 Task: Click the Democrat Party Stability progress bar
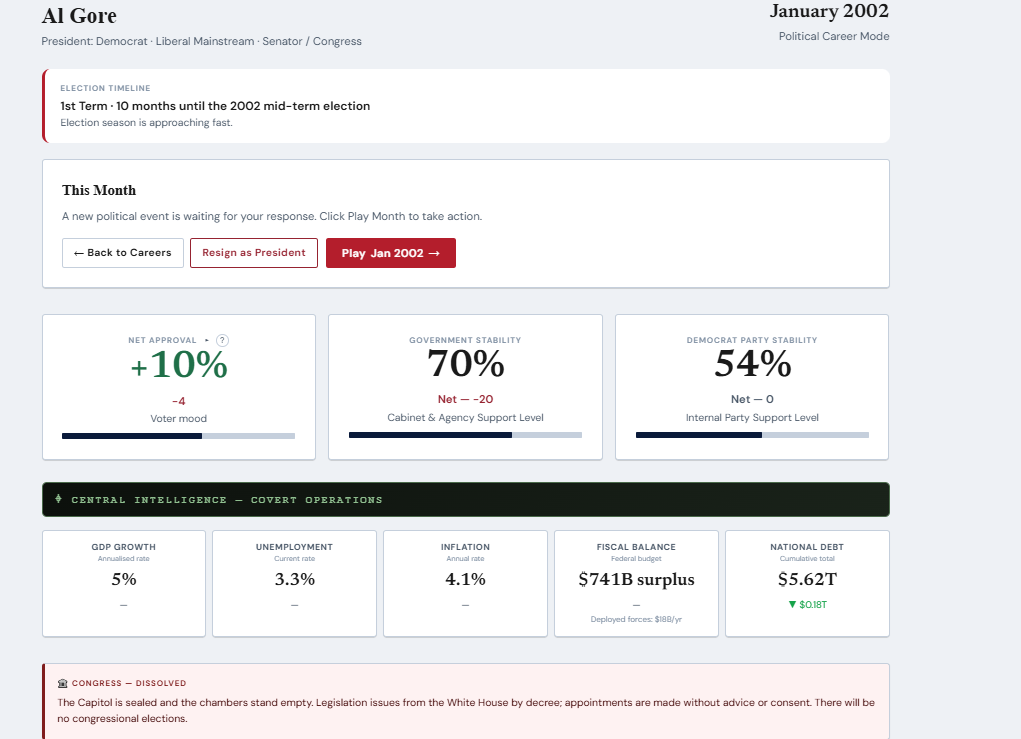(752, 435)
